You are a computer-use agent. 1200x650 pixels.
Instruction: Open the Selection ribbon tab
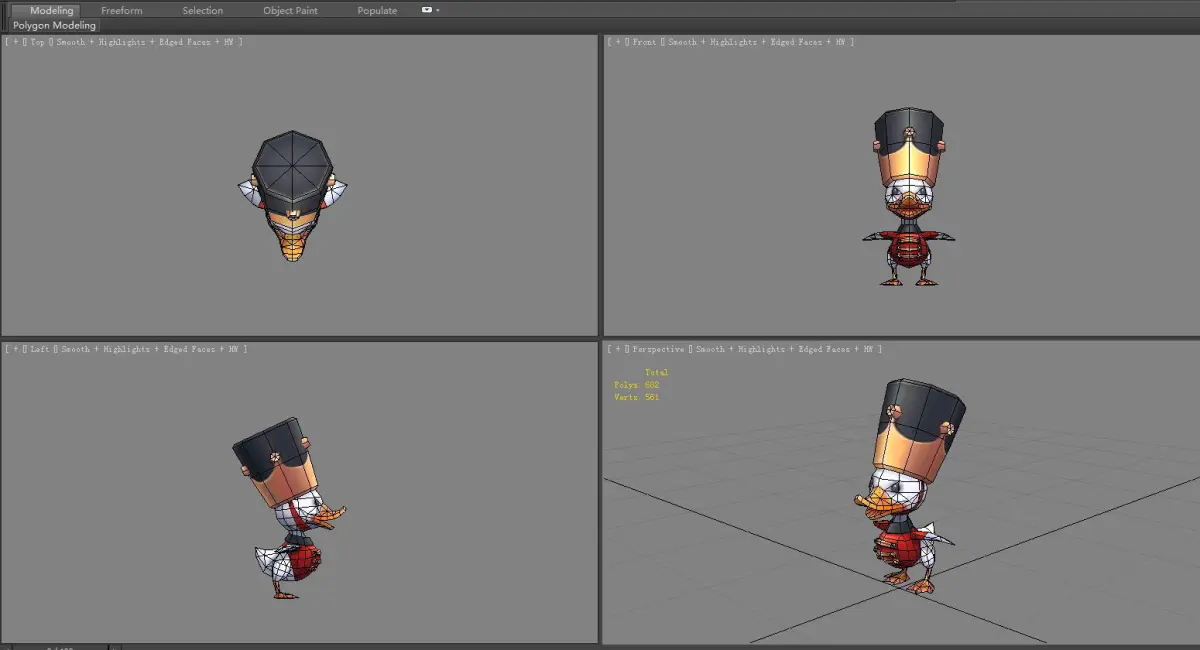coord(203,10)
